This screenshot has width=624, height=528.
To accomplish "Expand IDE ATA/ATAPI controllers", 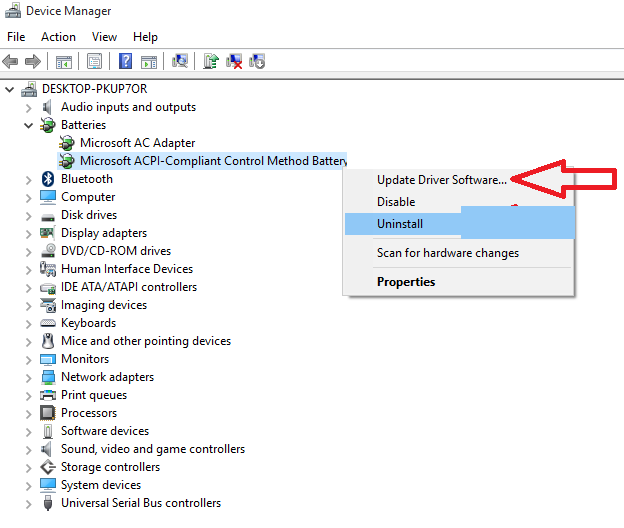I will click(x=28, y=288).
